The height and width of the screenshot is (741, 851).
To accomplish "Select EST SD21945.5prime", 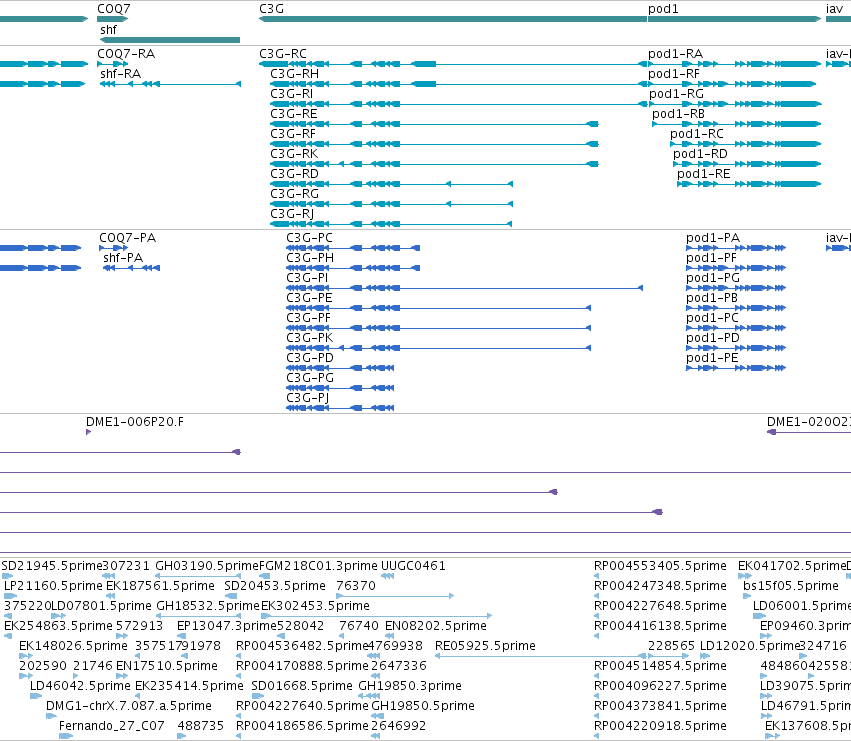I will 52,566.
